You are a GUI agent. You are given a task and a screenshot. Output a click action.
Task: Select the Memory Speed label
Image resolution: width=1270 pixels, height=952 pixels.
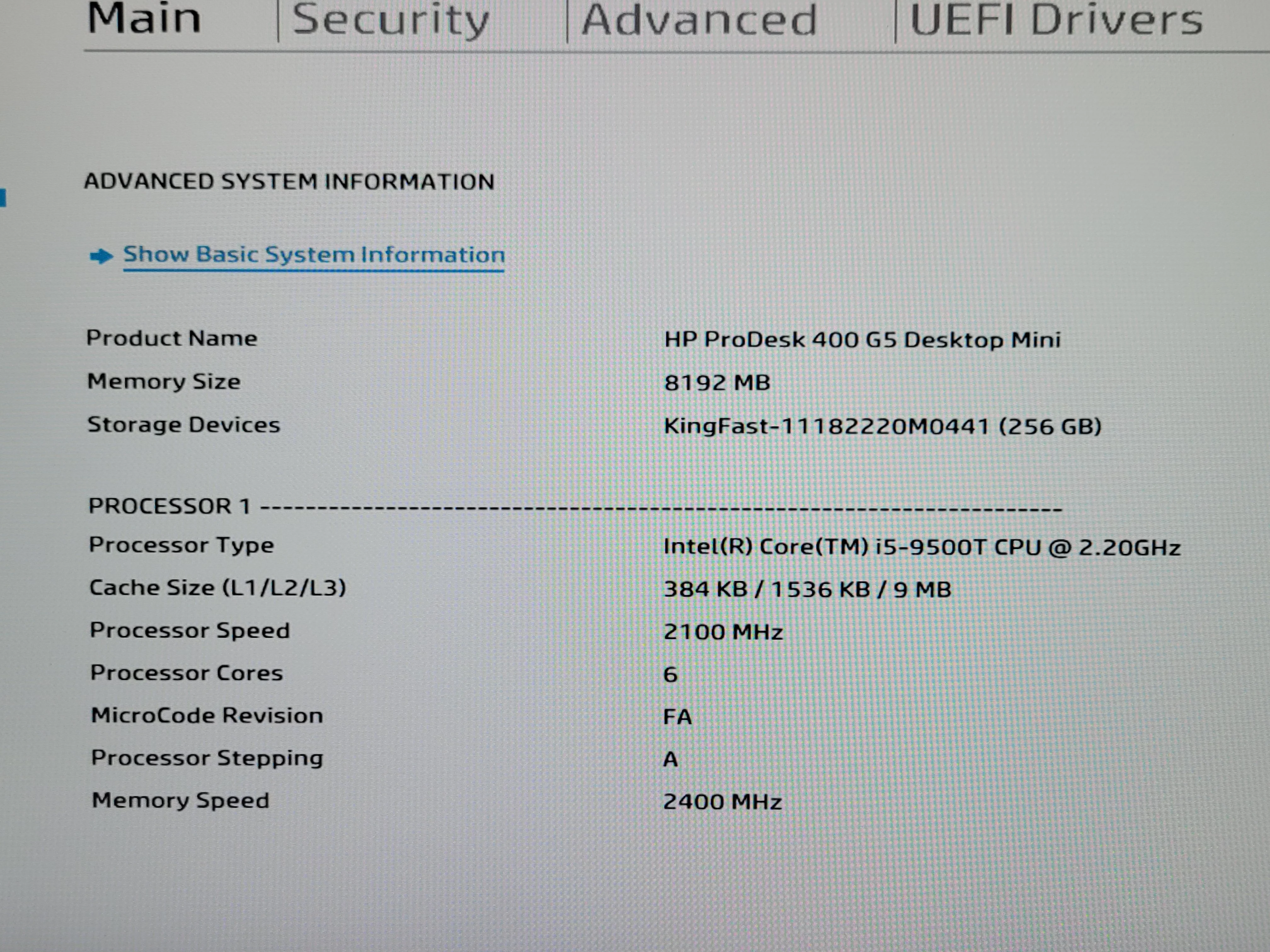(181, 801)
